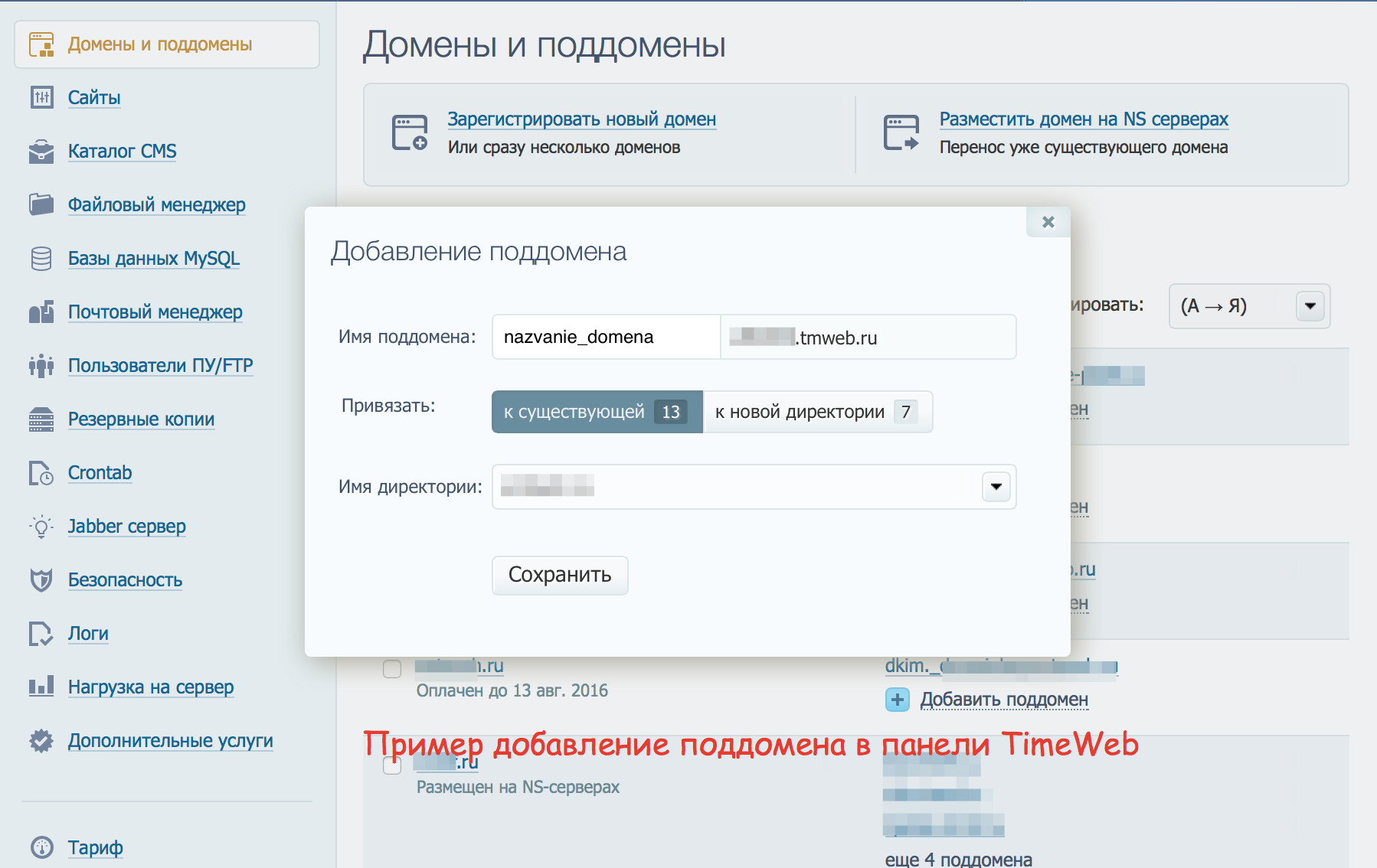Check the box beside the ru domain entry
This screenshot has width=1377, height=868.
coord(391,668)
